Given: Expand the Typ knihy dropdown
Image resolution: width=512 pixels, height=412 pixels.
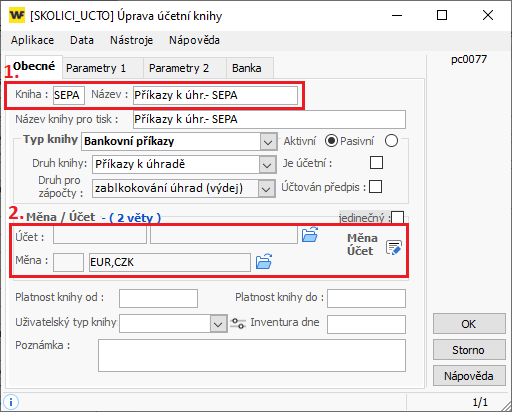Looking at the screenshot, I should click(x=268, y=142).
